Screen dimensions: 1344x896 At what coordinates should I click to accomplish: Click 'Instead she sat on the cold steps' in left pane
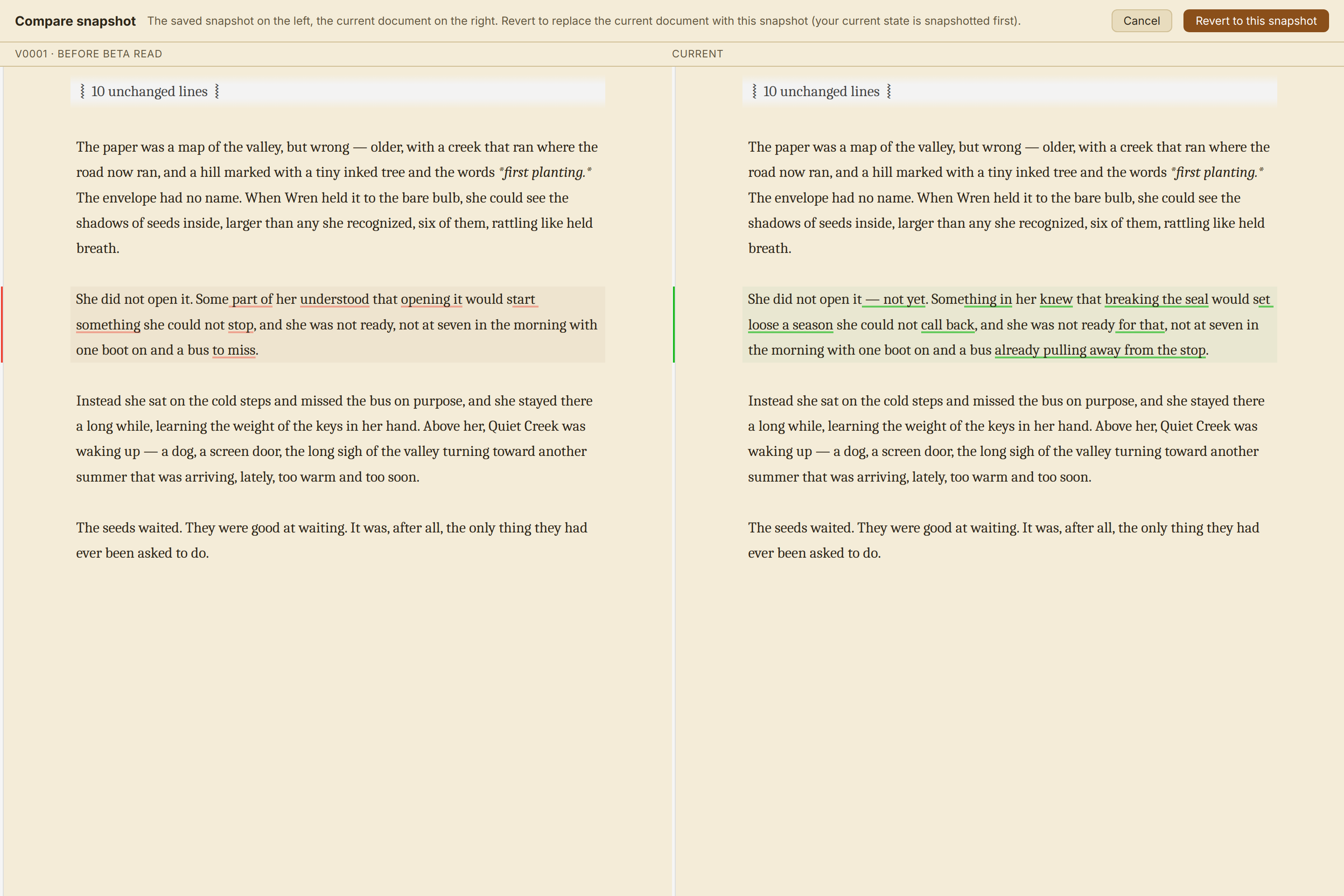point(173,401)
